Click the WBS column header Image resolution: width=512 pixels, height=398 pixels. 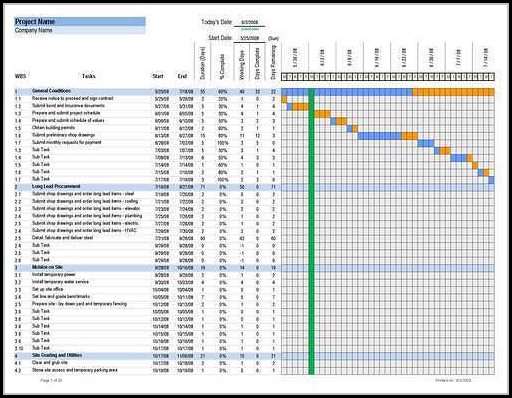pos(20,76)
